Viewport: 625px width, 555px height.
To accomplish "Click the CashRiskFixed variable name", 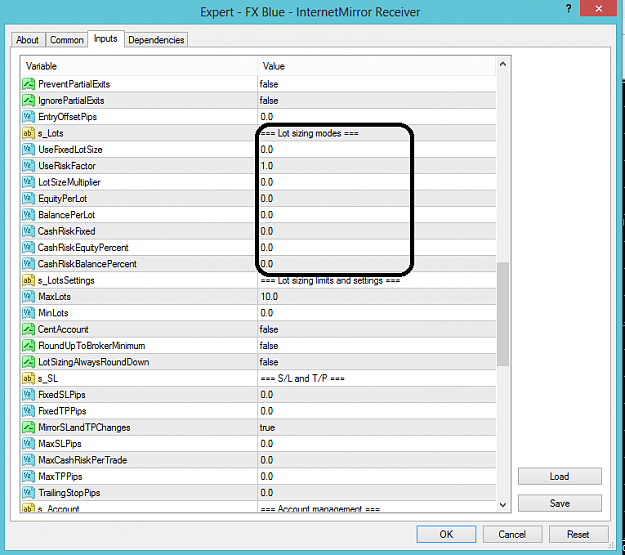I will tap(67, 231).
